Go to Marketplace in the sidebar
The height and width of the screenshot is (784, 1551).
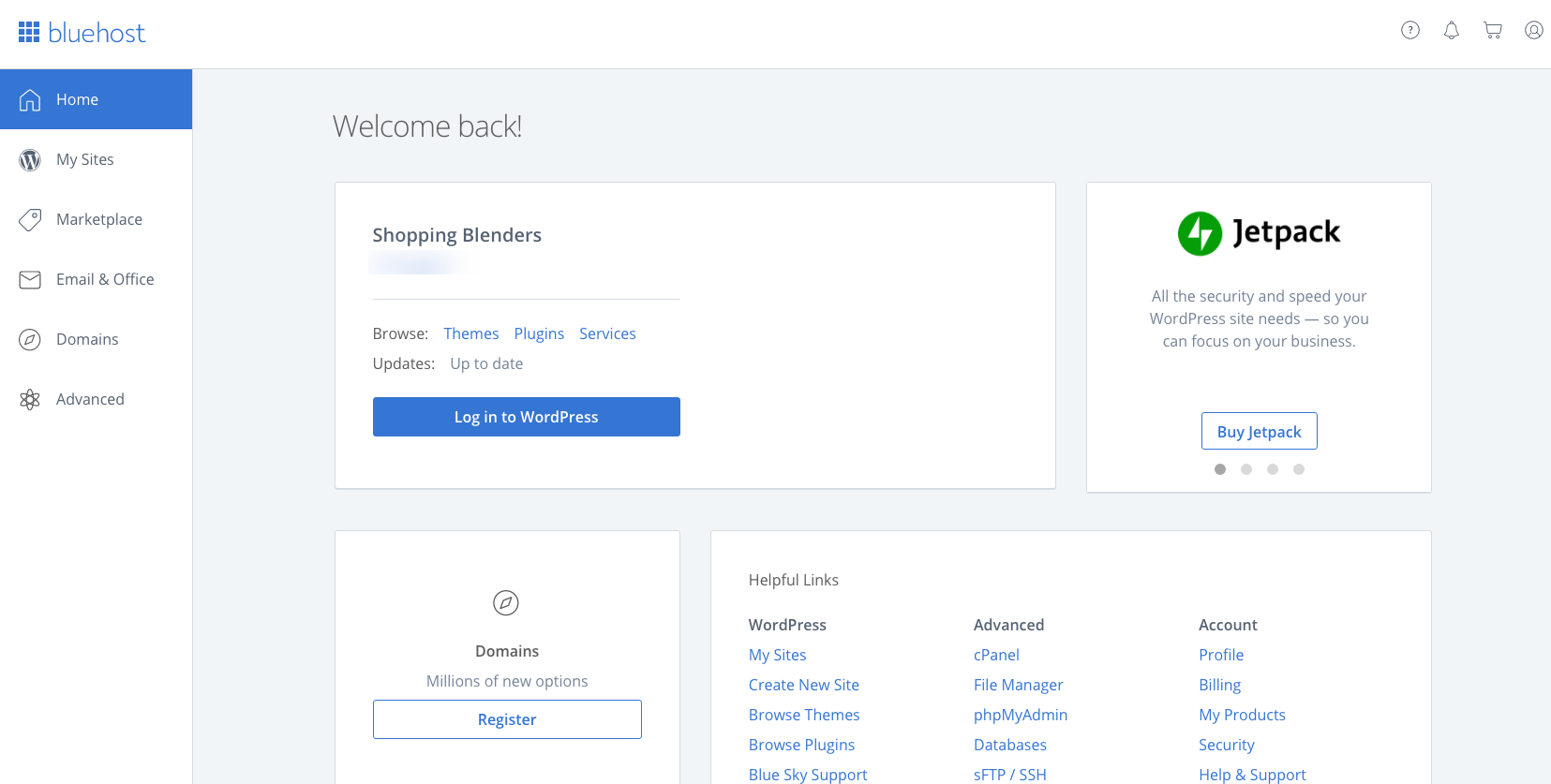[x=96, y=219]
